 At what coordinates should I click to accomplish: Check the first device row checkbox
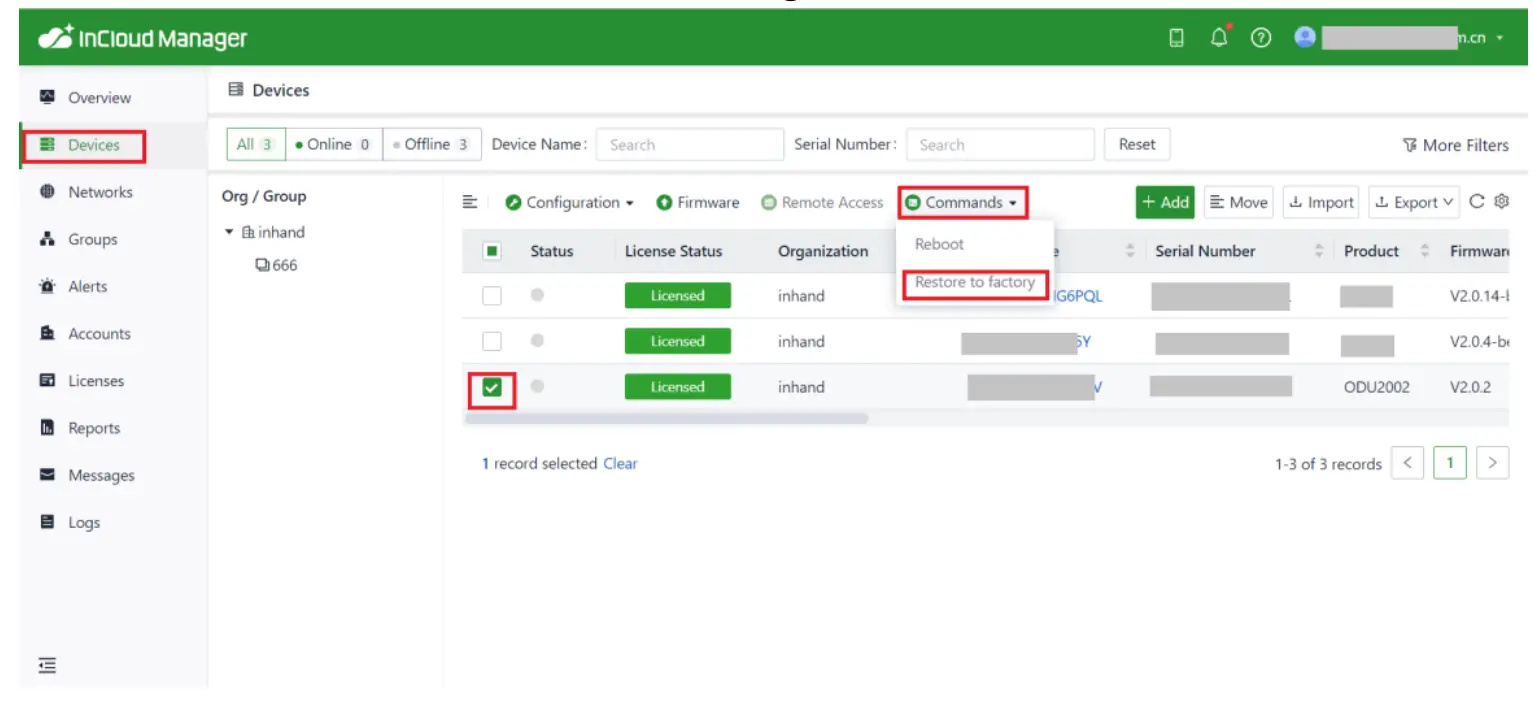click(x=492, y=296)
